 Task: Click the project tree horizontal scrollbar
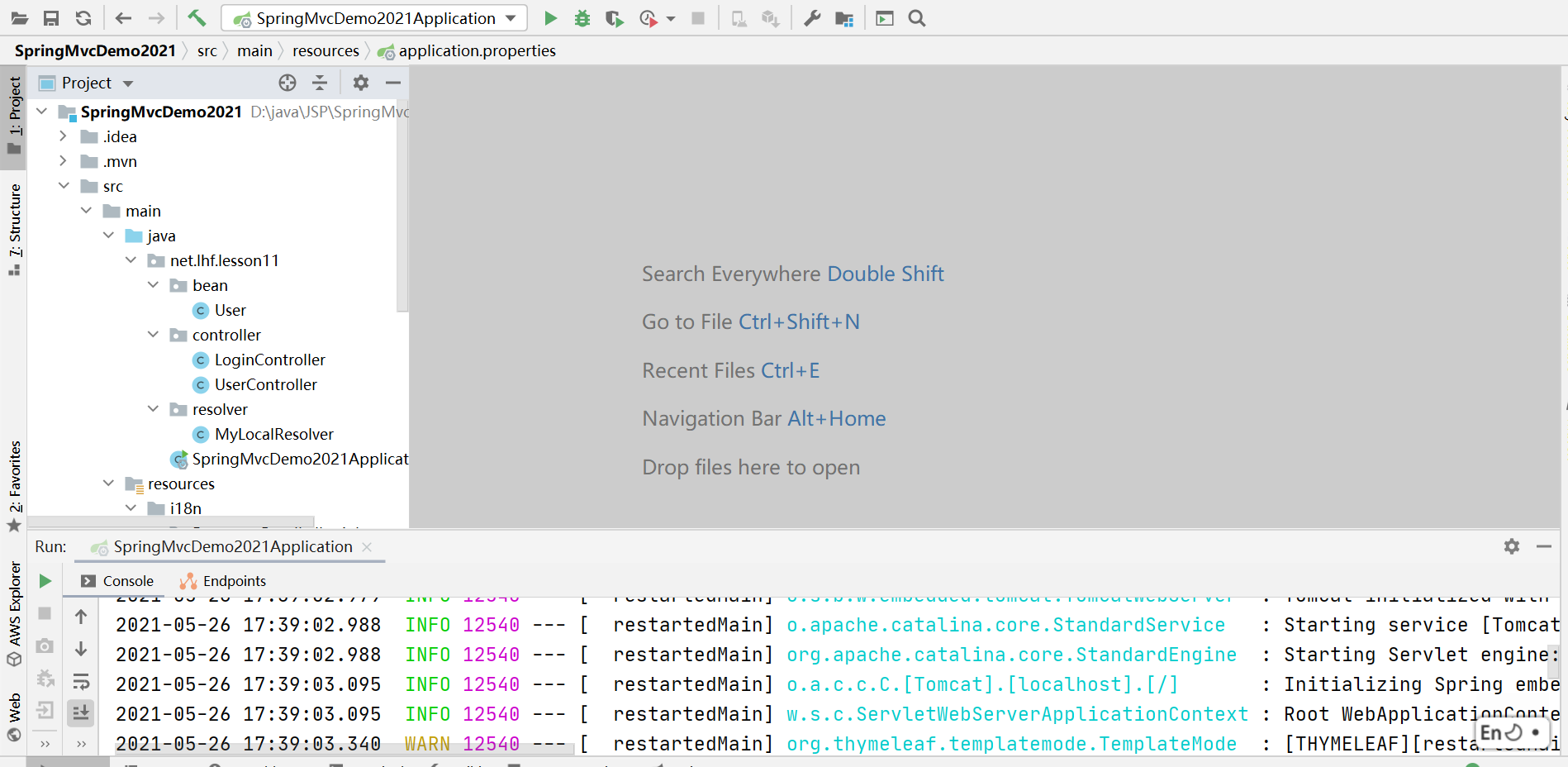pyautogui.click(x=171, y=522)
